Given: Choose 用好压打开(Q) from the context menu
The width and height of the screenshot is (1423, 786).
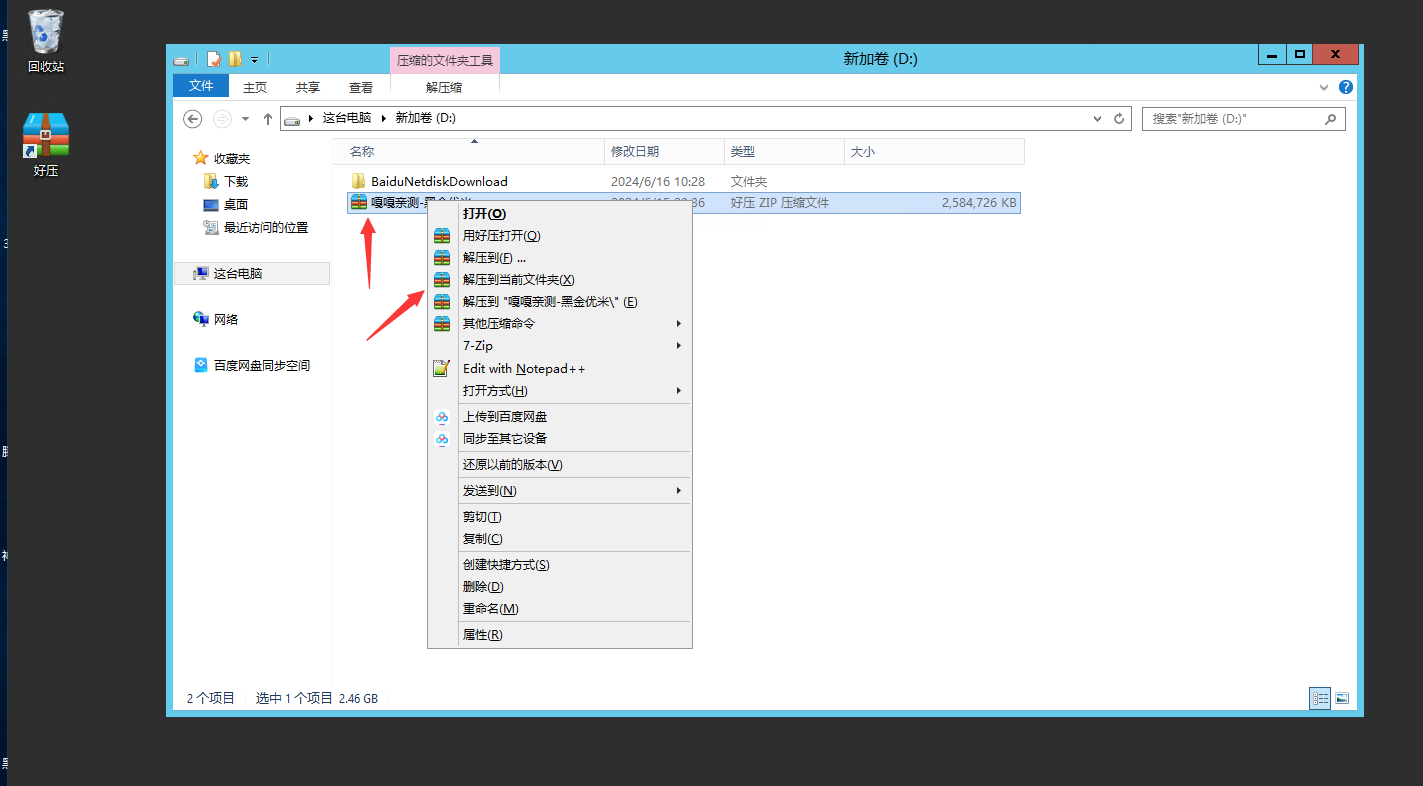Looking at the screenshot, I should (560, 235).
